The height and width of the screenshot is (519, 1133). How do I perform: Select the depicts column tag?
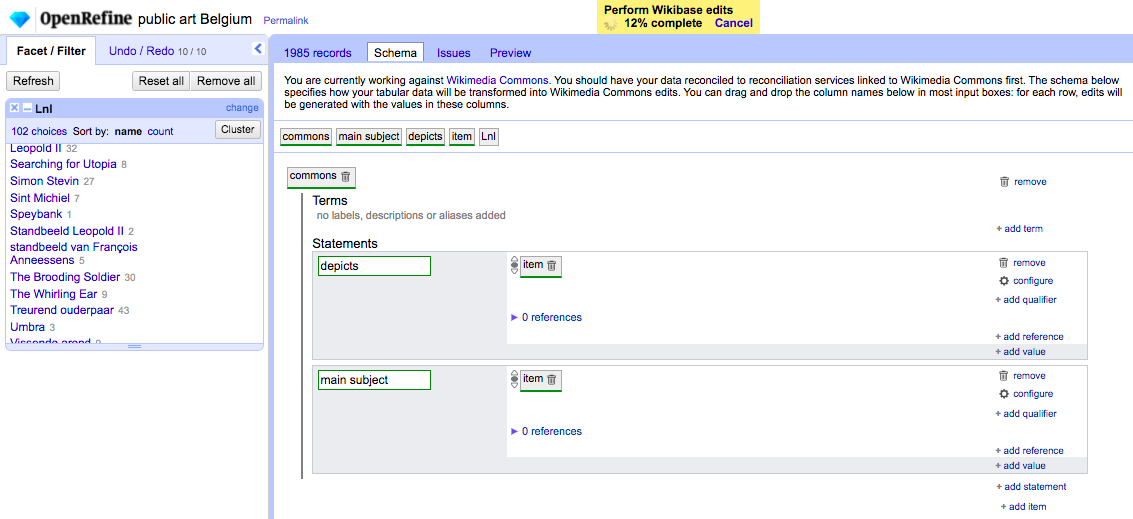coord(426,137)
